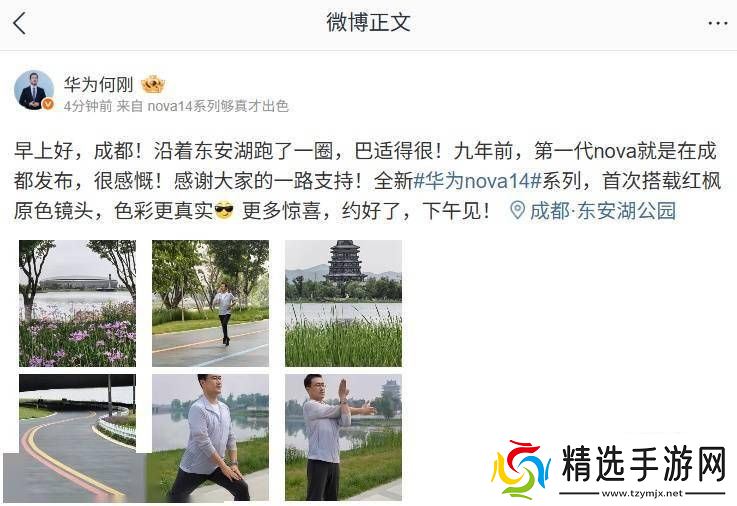This screenshot has height=506, width=737.
Task: Open the 华为何刚 username
Action: point(98,85)
